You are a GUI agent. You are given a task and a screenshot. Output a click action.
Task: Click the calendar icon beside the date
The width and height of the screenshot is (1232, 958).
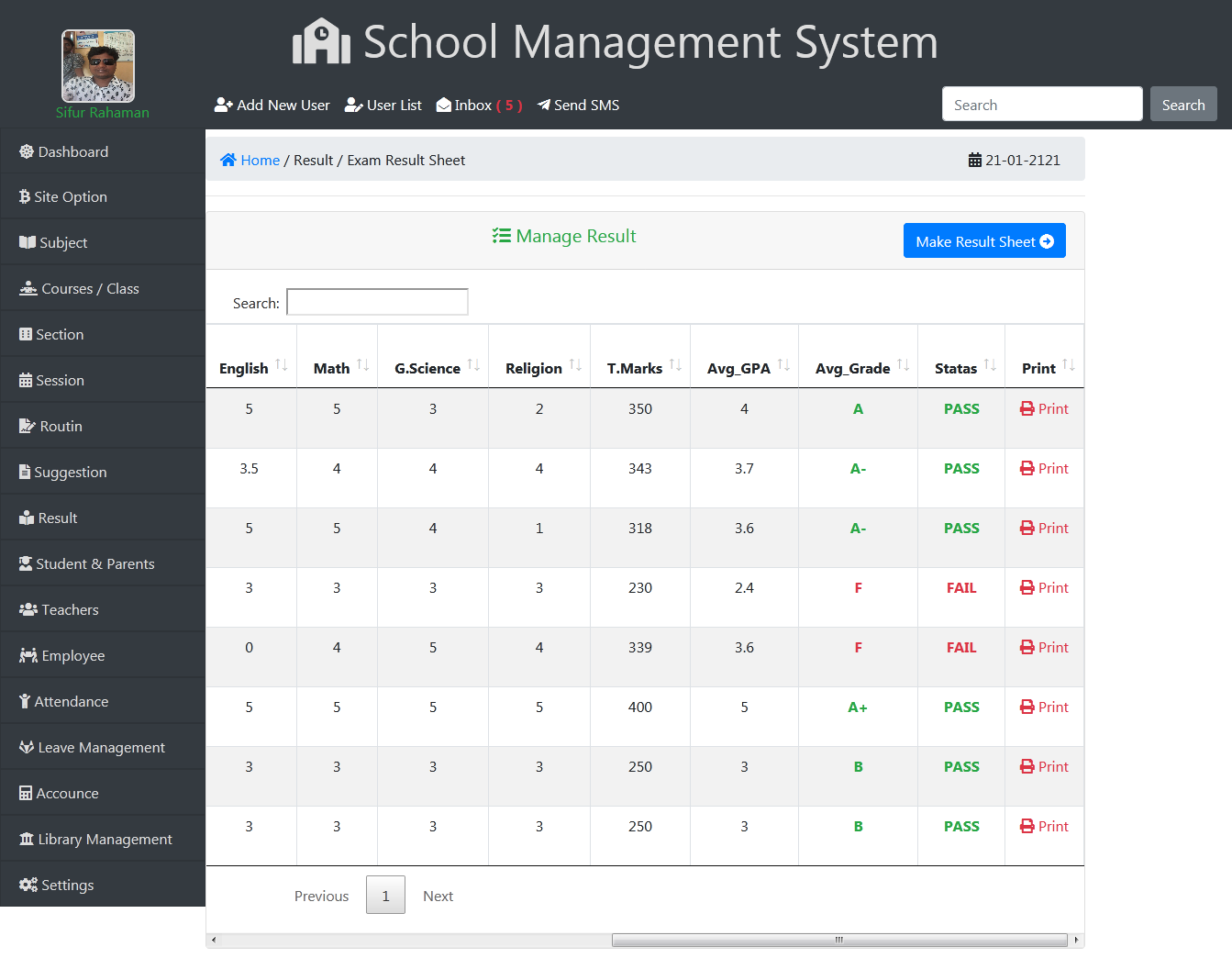coord(974,161)
